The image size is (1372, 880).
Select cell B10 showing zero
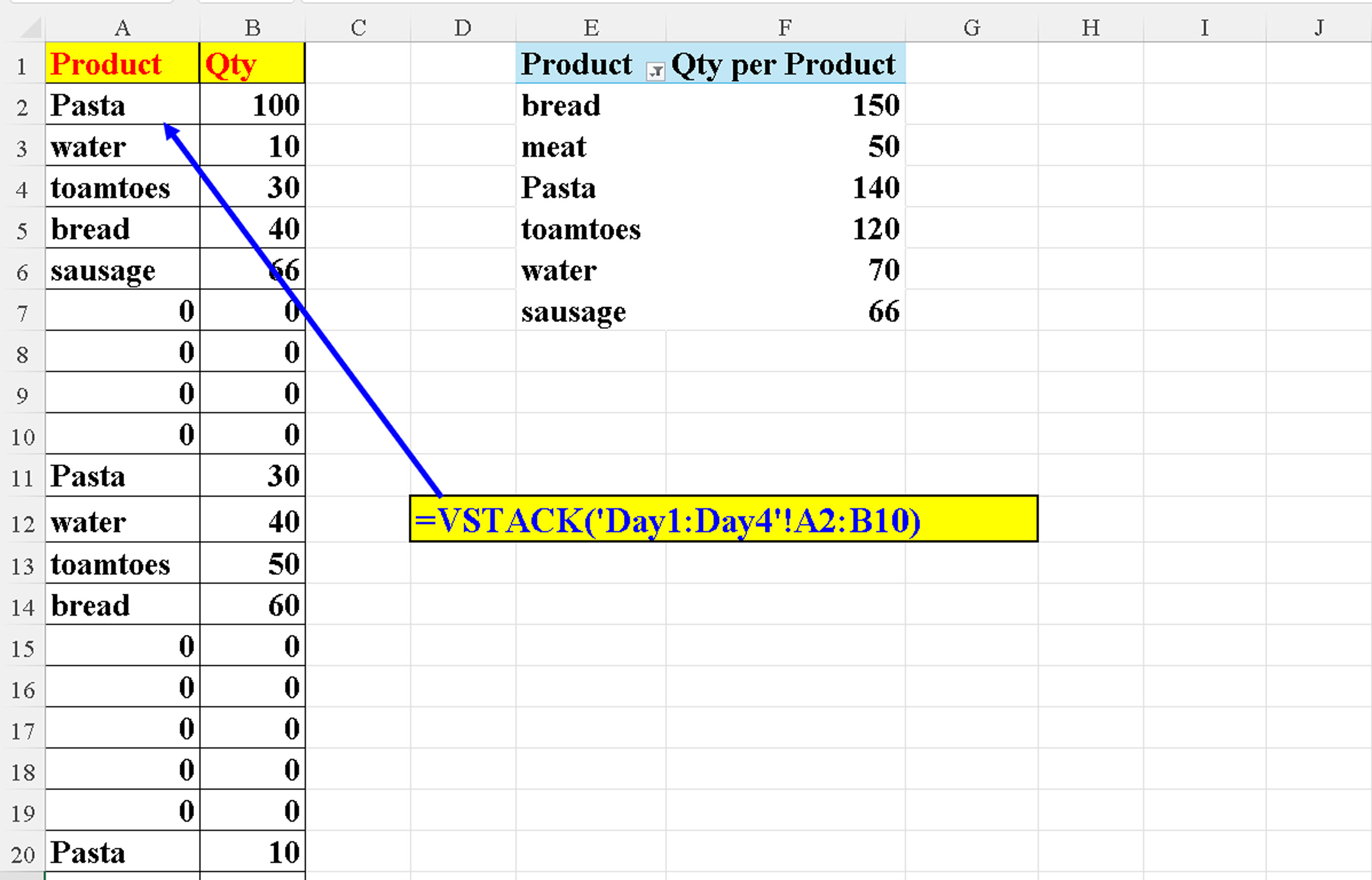pos(252,434)
